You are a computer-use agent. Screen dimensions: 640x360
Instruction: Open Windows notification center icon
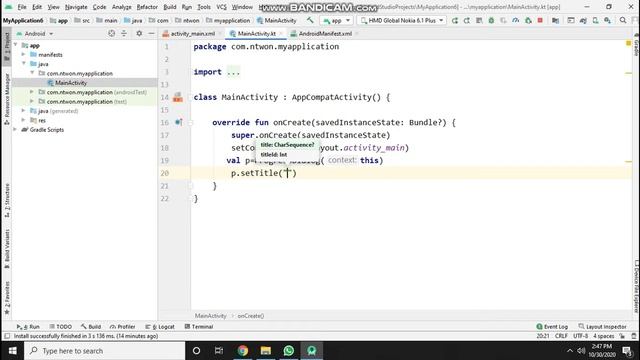coord(627,351)
